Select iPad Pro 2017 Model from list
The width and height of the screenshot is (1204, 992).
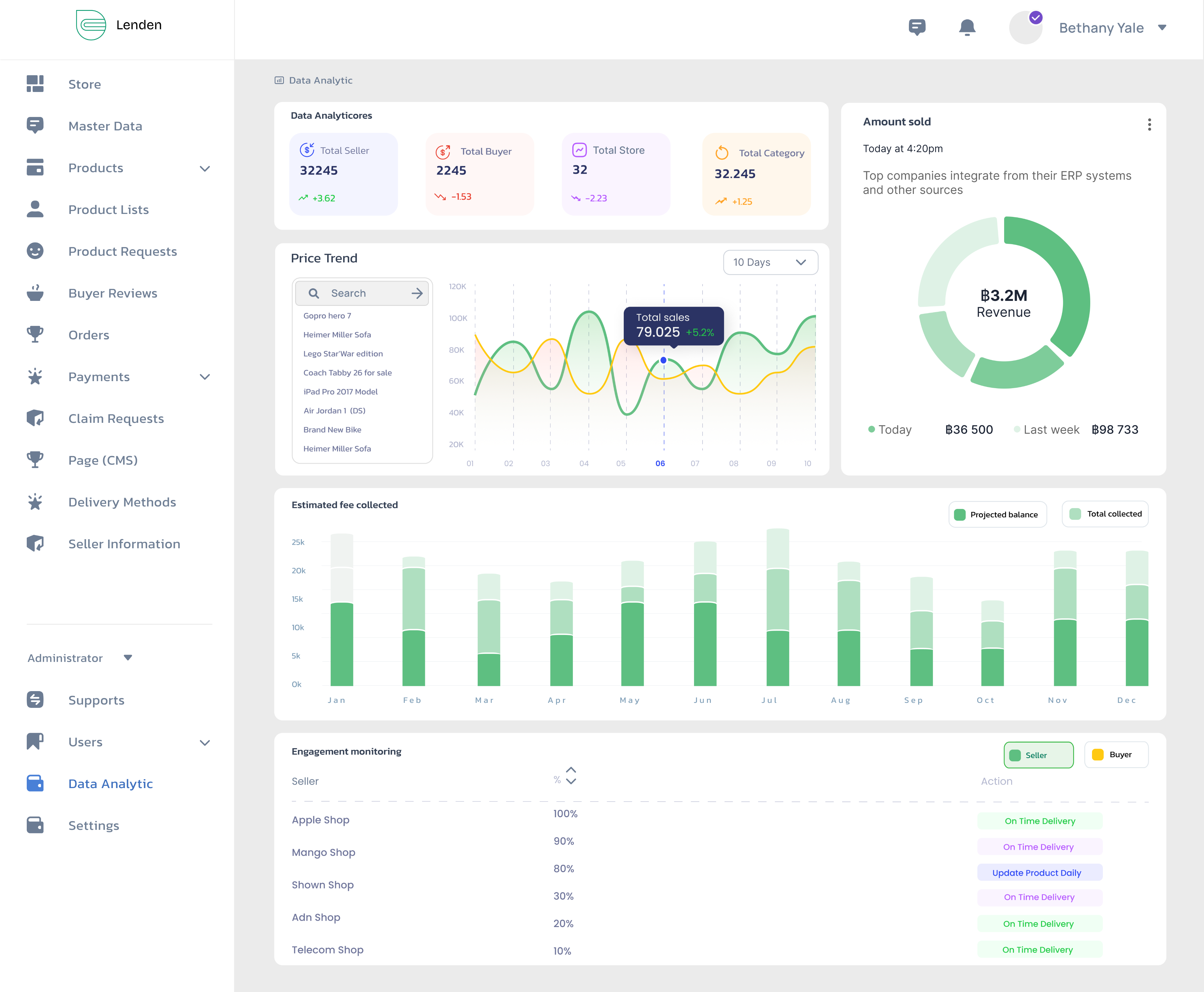tap(340, 391)
